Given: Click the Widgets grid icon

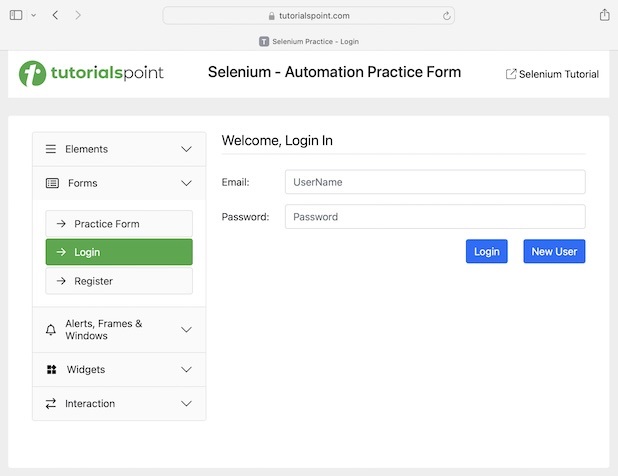Looking at the screenshot, I should click(x=51, y=370).
